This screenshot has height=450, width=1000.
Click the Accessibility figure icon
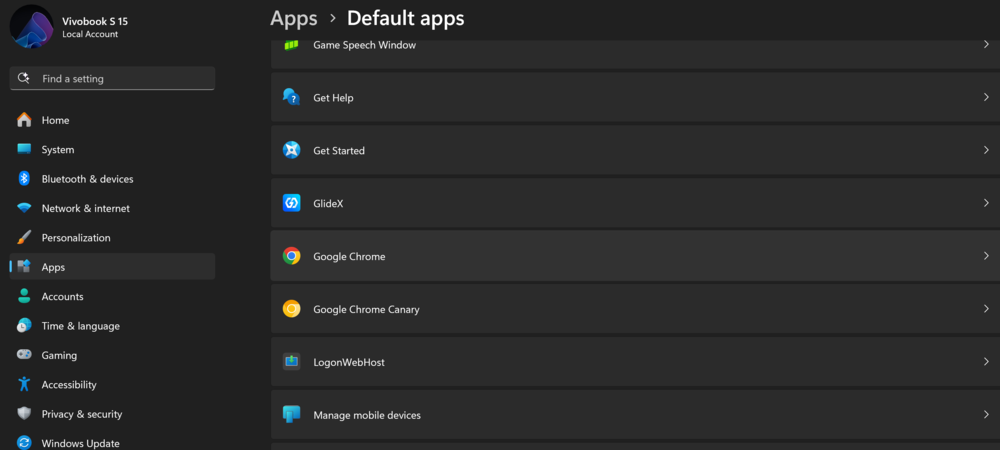[24, 384]
